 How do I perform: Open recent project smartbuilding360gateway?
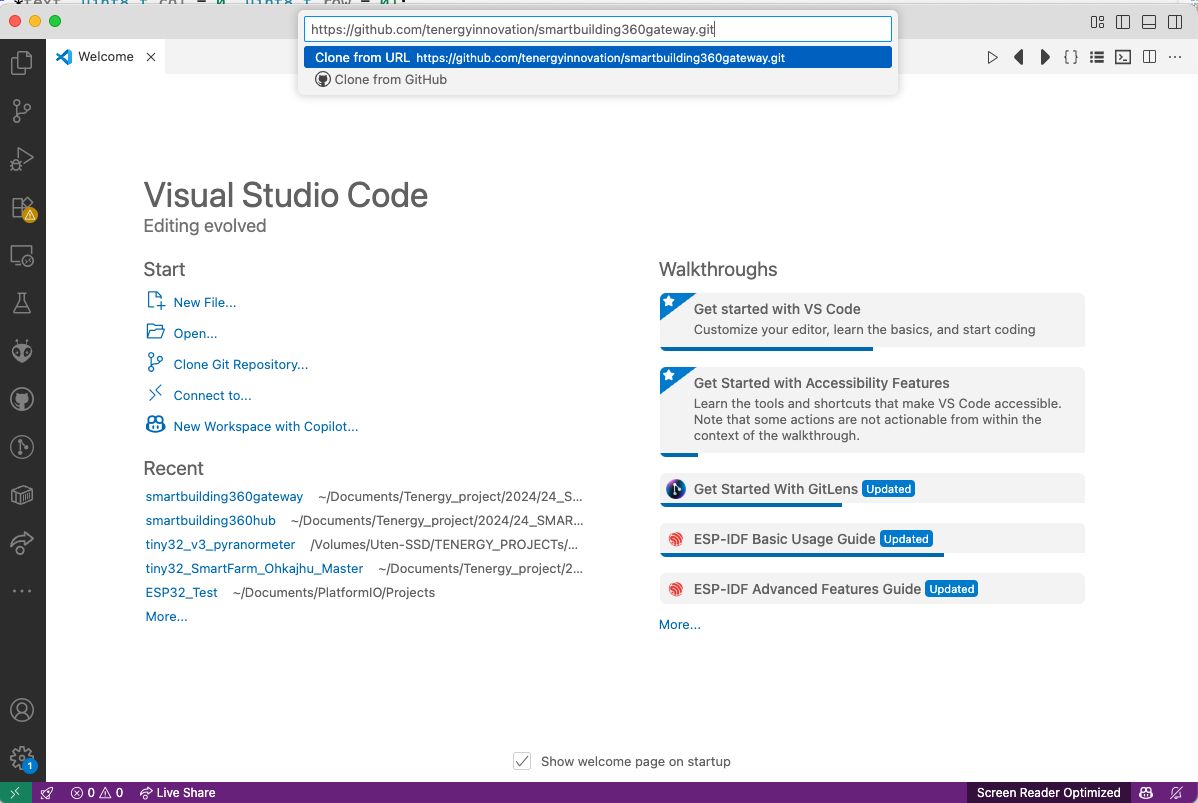[224, 497]
